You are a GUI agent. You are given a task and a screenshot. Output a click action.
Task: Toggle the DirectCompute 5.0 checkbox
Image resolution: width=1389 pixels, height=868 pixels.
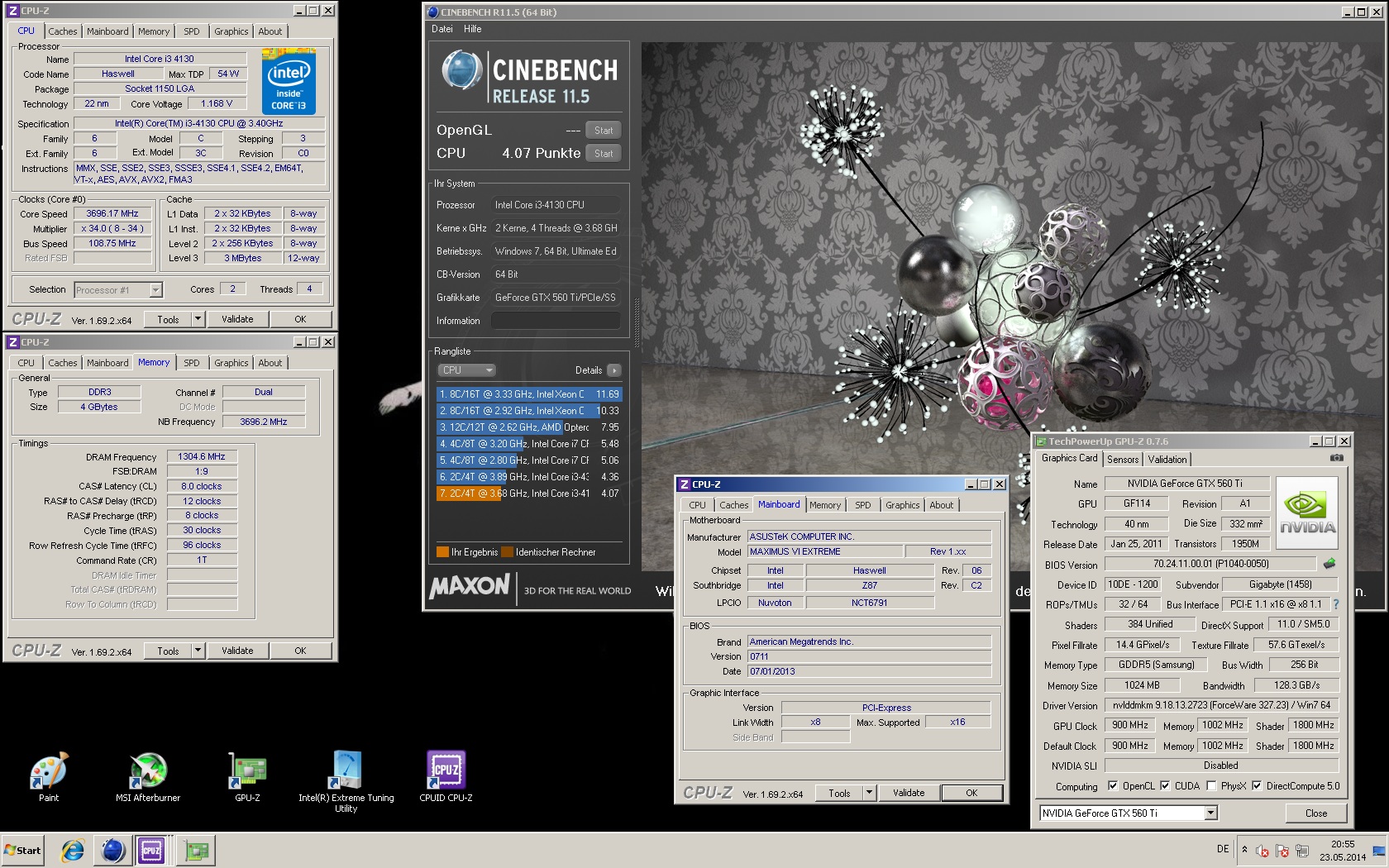coord(1257,786)
